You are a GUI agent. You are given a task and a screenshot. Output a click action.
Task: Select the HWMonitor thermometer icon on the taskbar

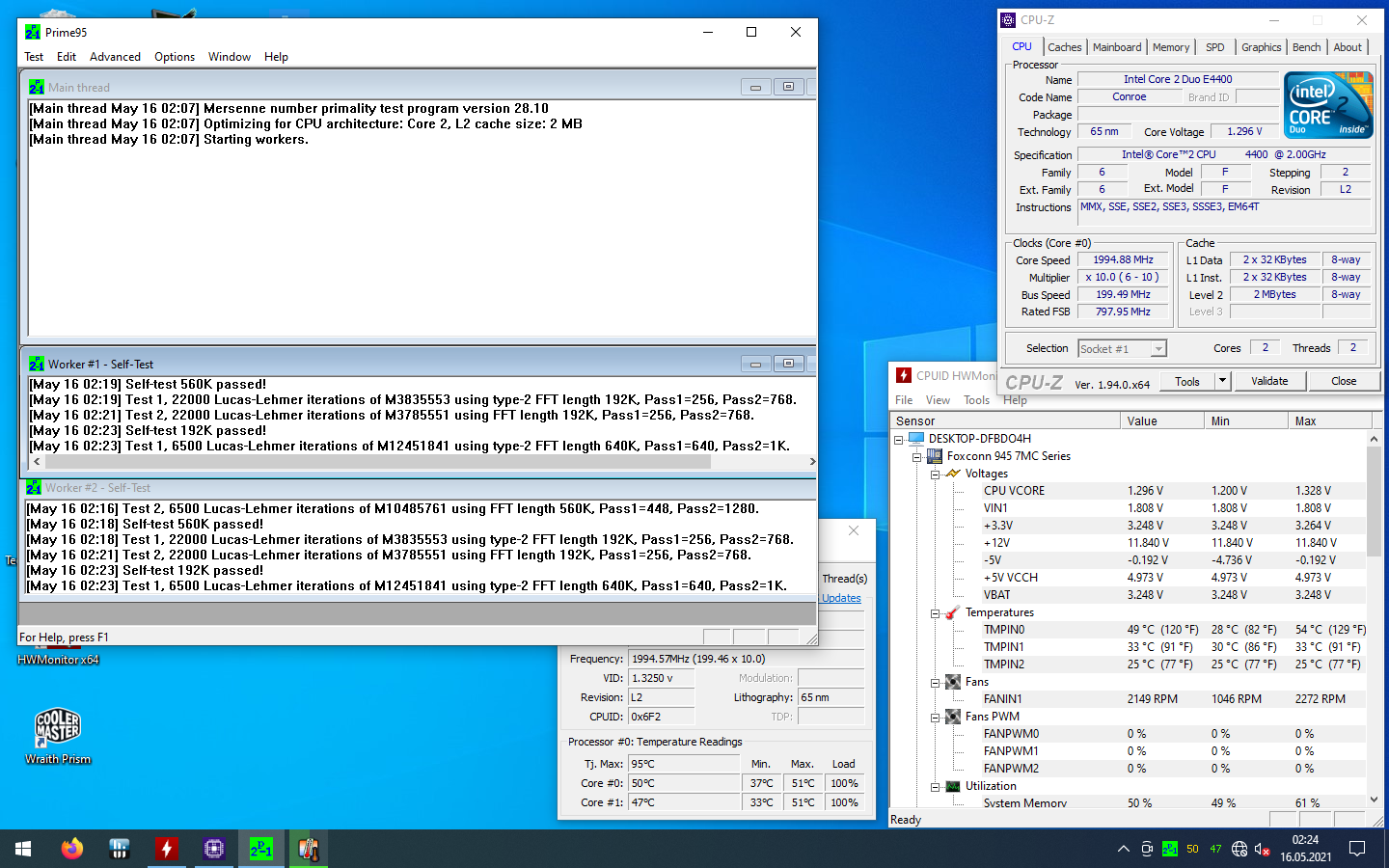(x=309, y=849)
